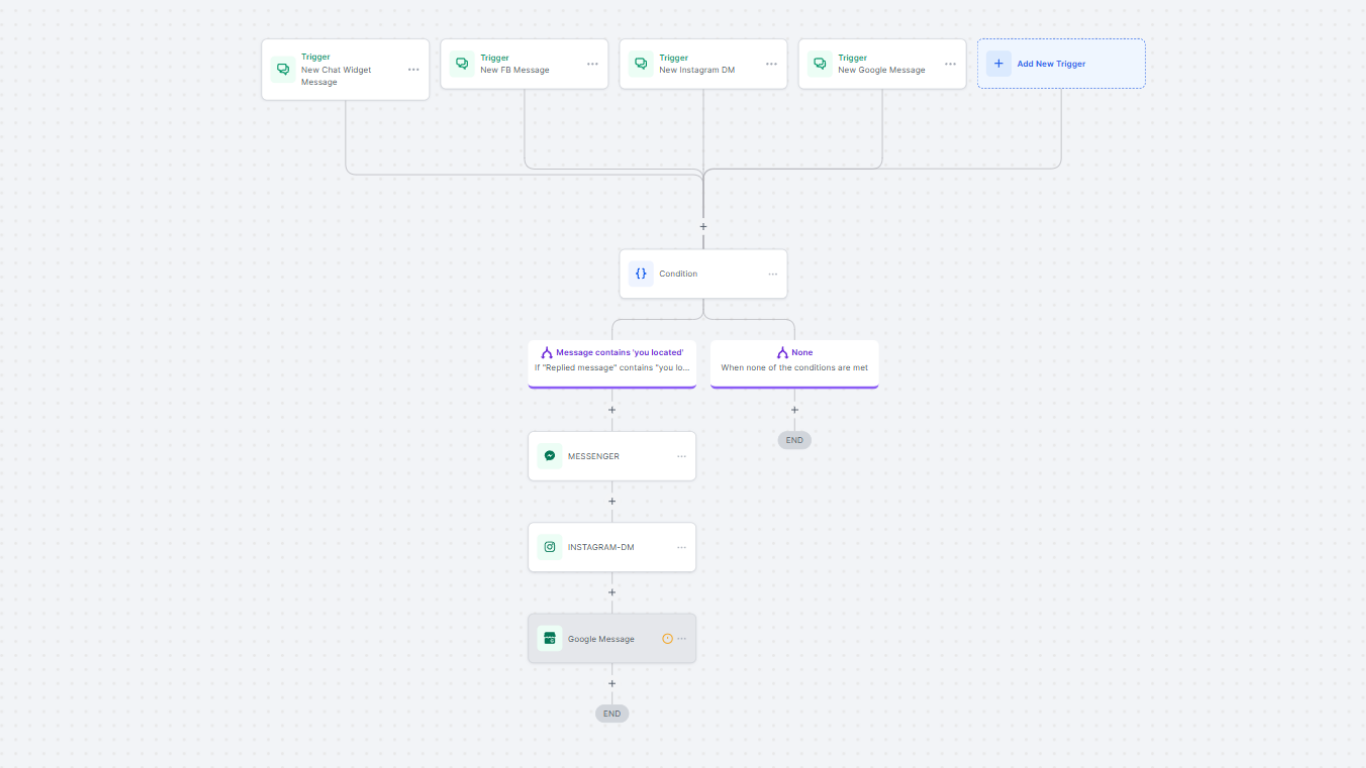Viewport: 1366px width, 768px height.
Task: Select the New Chat Widget Message trigger icon
Action: pos(281,69)
